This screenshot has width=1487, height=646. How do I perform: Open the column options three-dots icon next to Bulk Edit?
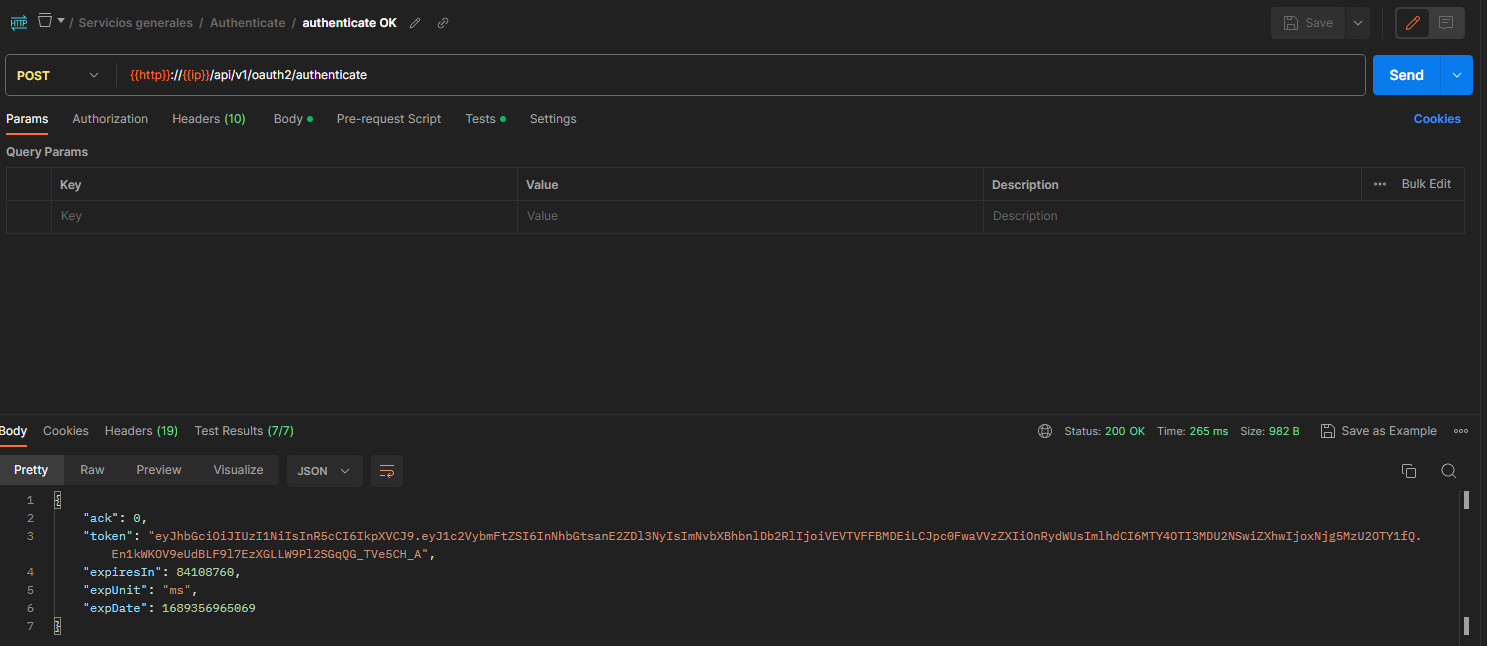[1380, 184]
